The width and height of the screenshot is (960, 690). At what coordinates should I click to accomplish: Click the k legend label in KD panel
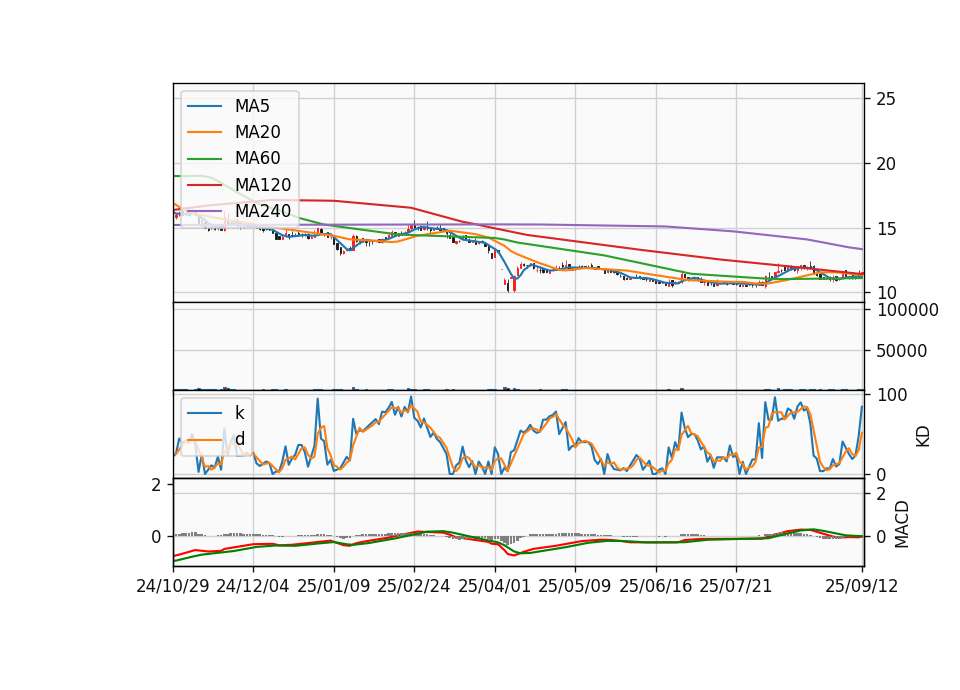pyautogui.click(x=239, y=413)
